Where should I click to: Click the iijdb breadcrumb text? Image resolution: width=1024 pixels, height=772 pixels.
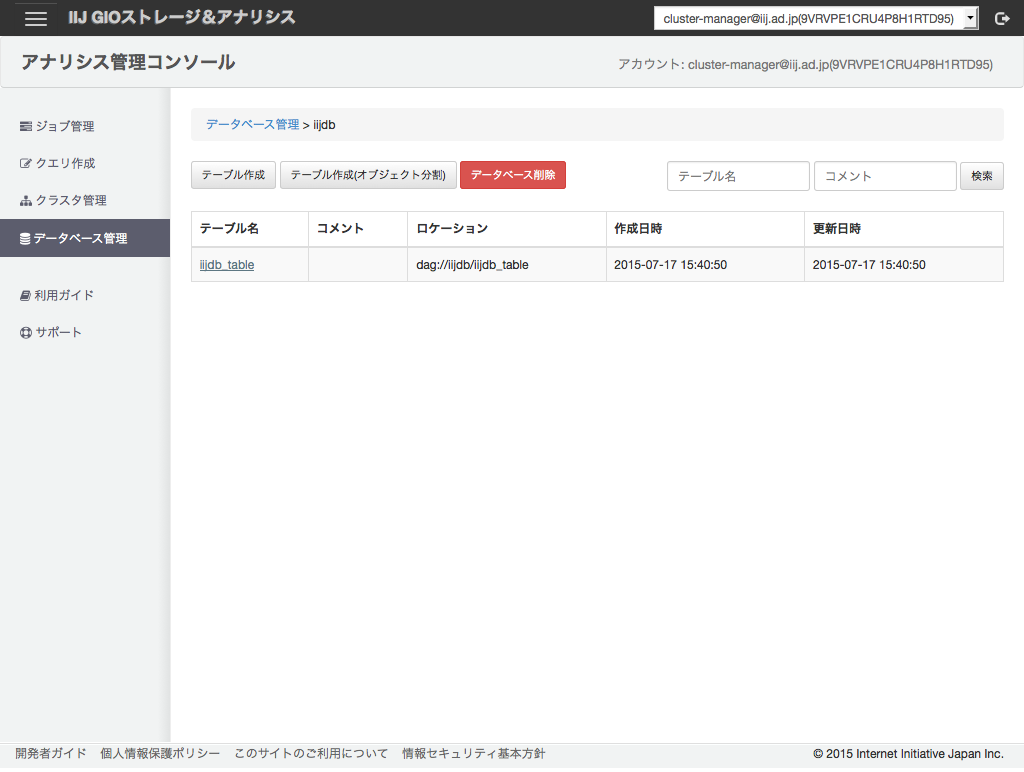click(324, 125)
